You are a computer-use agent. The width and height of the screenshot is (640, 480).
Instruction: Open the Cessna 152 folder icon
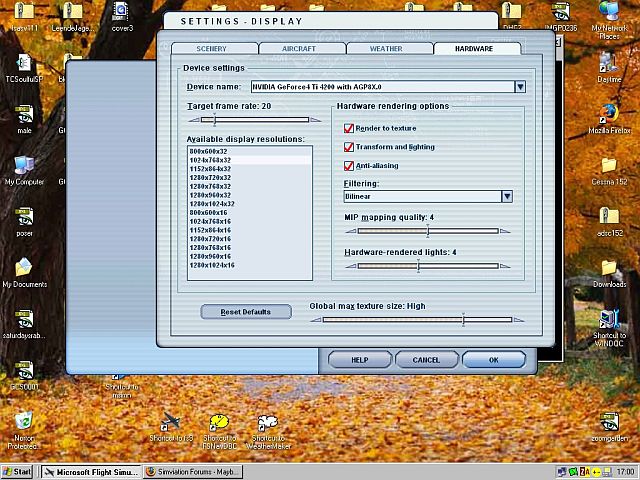click(608, 165)
